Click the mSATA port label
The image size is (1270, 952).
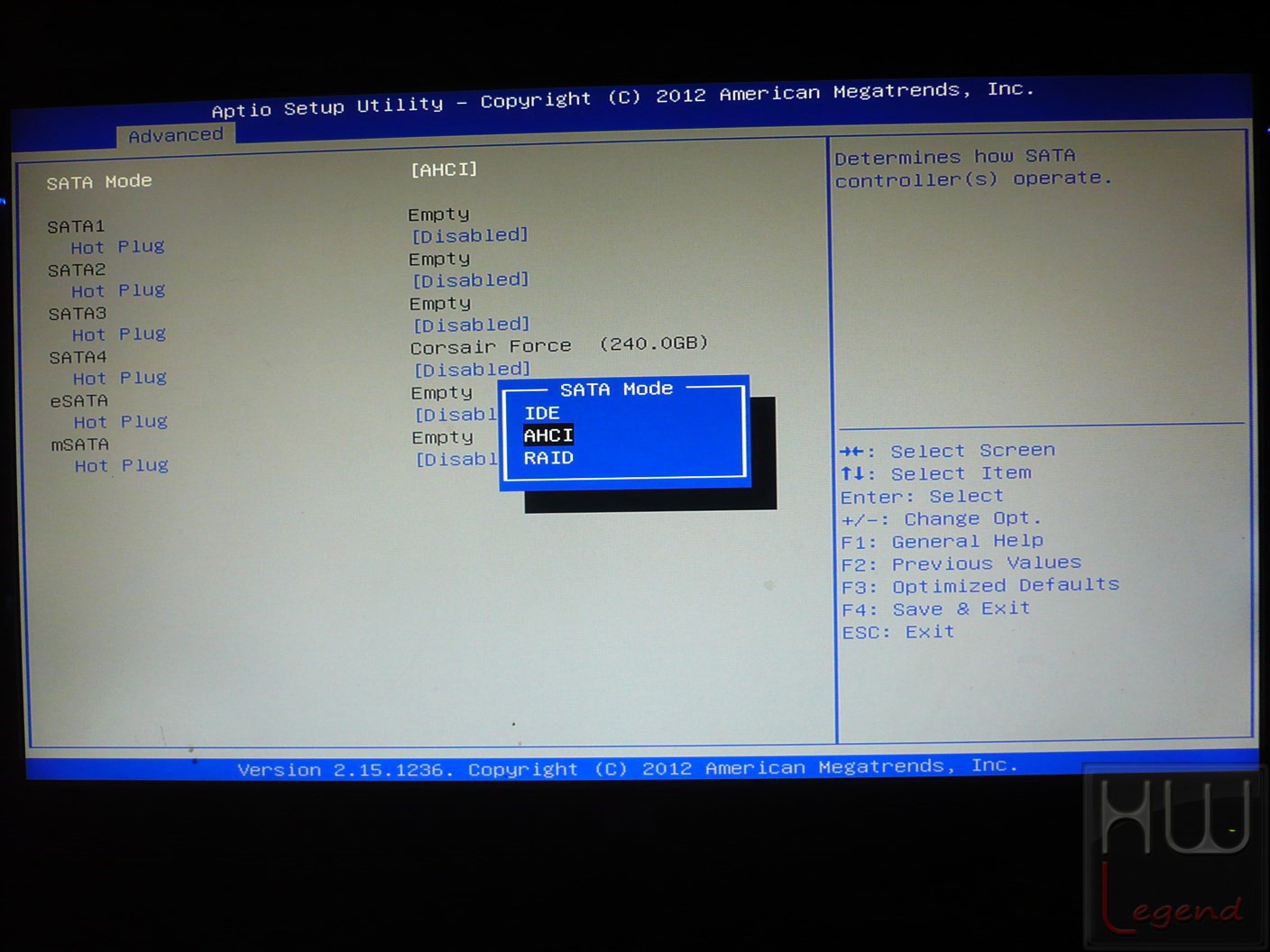(x=80, y=445)
